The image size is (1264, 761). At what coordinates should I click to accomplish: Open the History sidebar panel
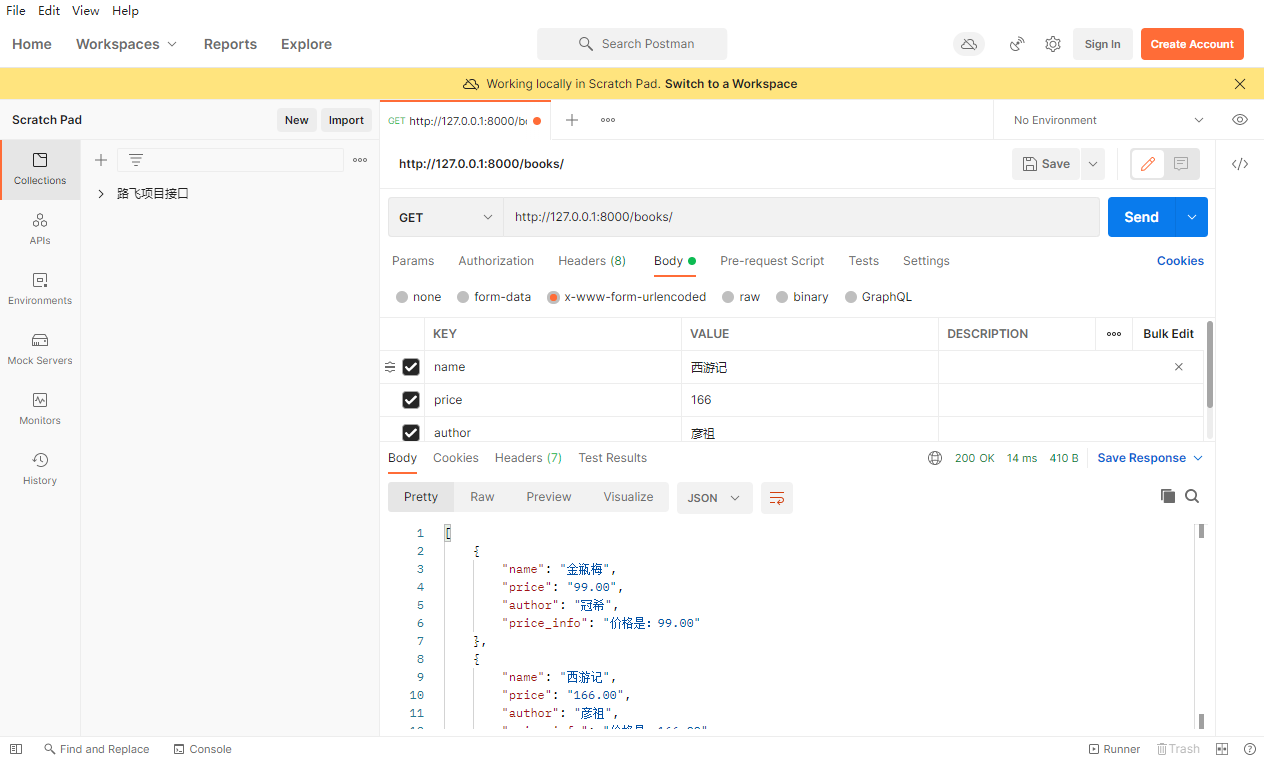40,469
